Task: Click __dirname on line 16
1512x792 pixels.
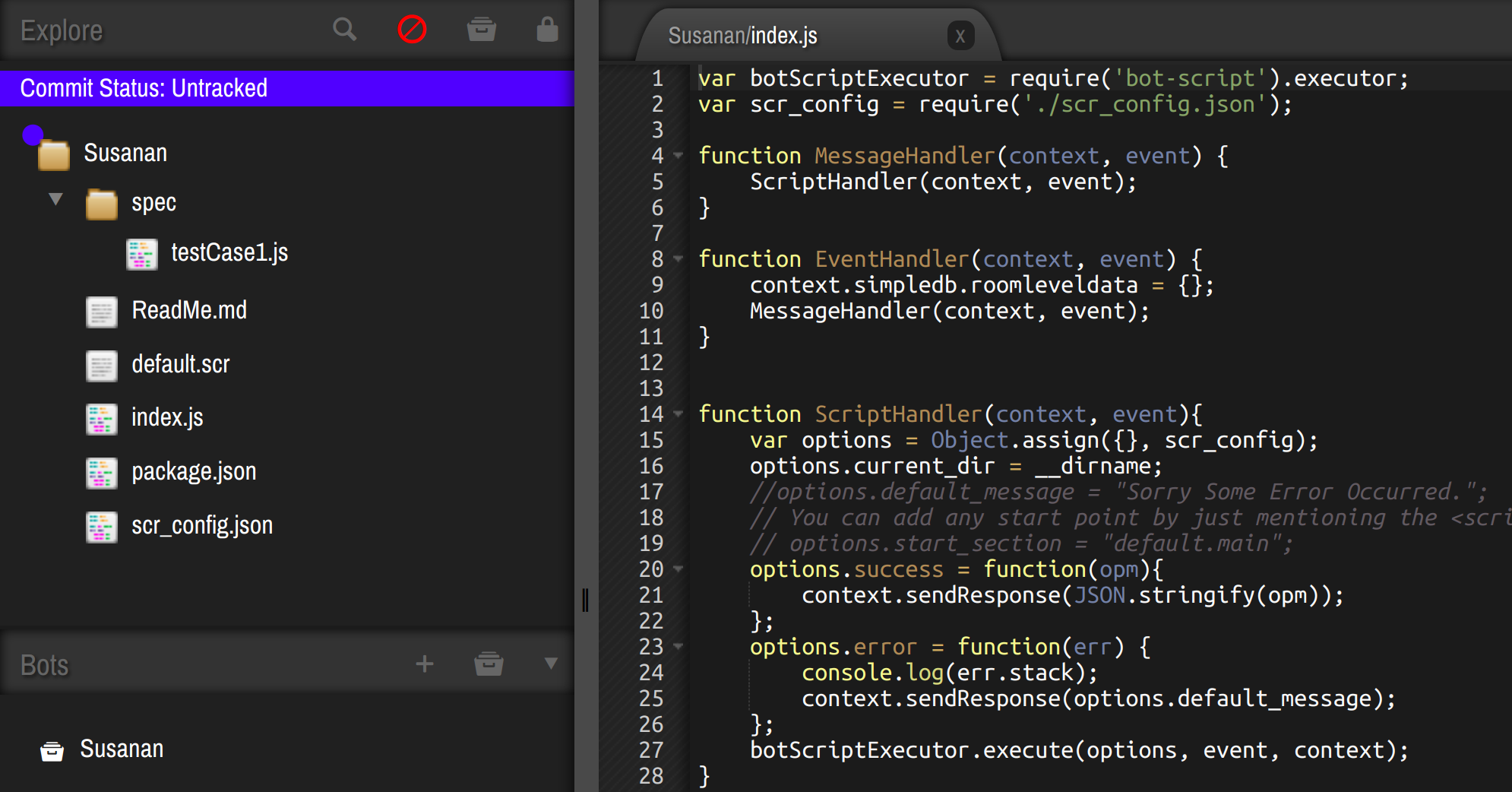Action: click(x=1093, y=466)
